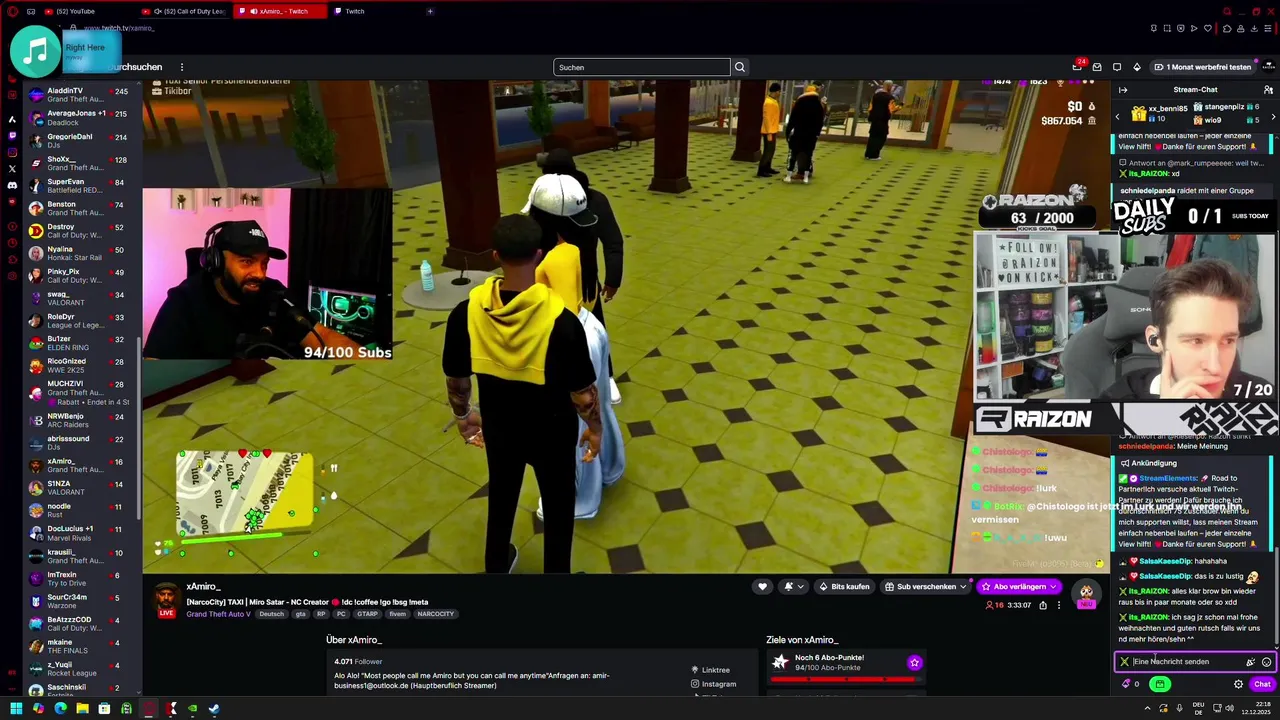Click the xAmiro_ streamer avatar with LIVE badge
Viewport: 1280px width, 720px height.
coord(166,601)
